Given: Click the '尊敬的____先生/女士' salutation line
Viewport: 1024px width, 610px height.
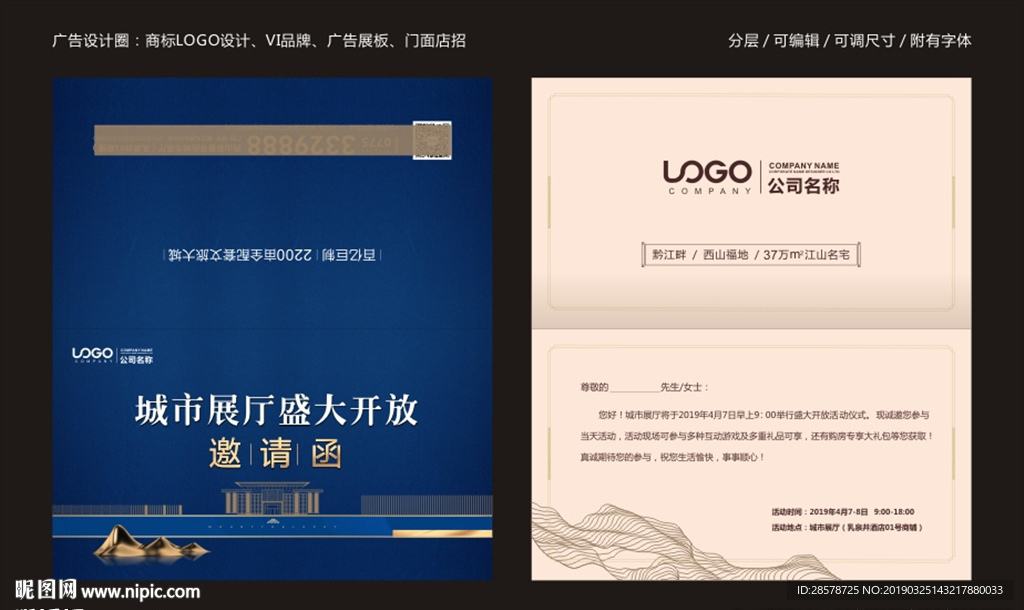Looking at the screenshot, I should click(x=643, y=387).
